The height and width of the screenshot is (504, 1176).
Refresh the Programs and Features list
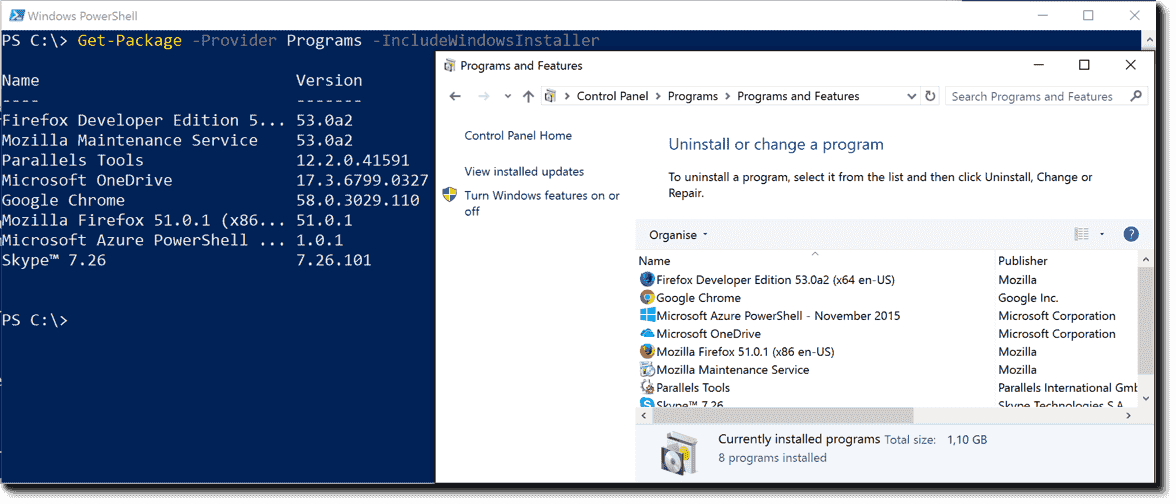pos(931,97)
